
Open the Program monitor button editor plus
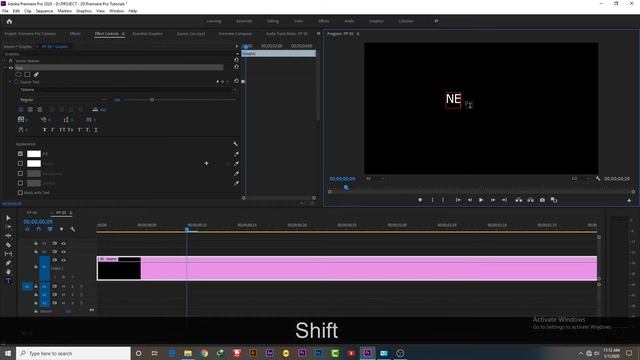[x=629, y=200]
